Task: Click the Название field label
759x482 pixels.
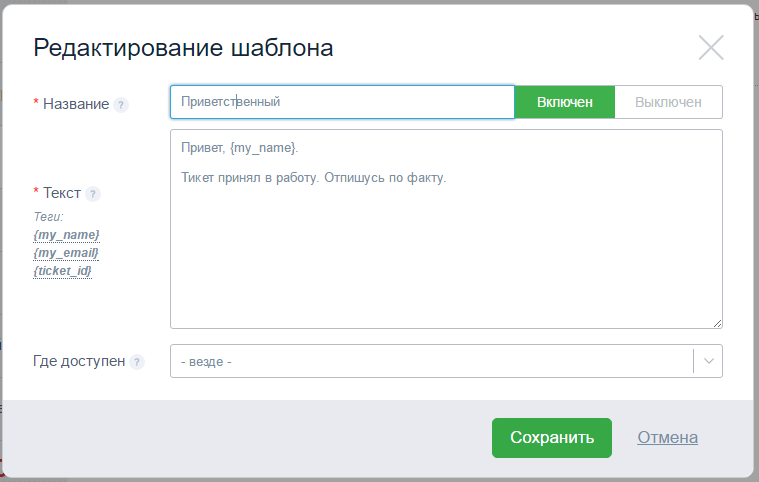Action: click(x=76, y=104)
